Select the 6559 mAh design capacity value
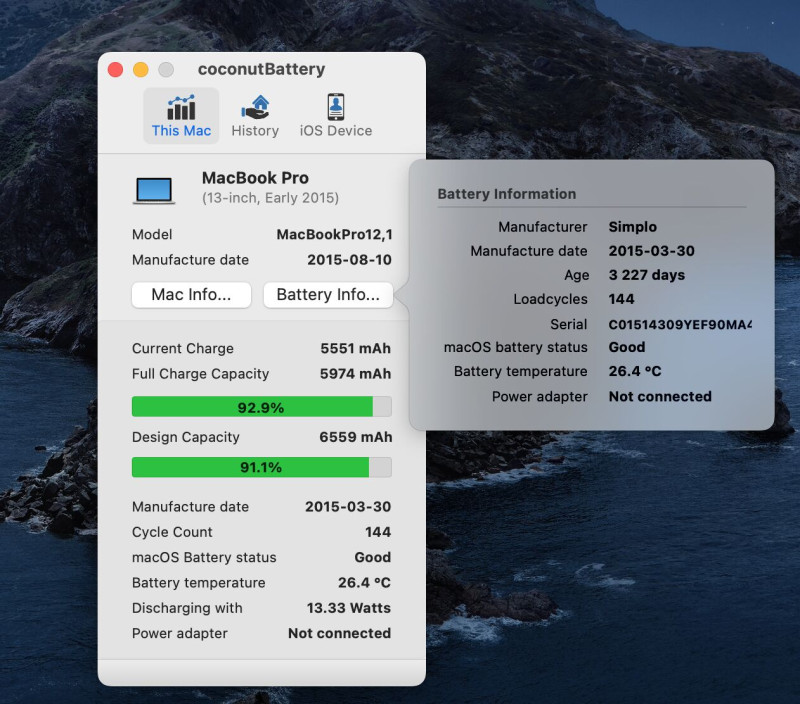The image size is (800, 704). click(356, 437)
